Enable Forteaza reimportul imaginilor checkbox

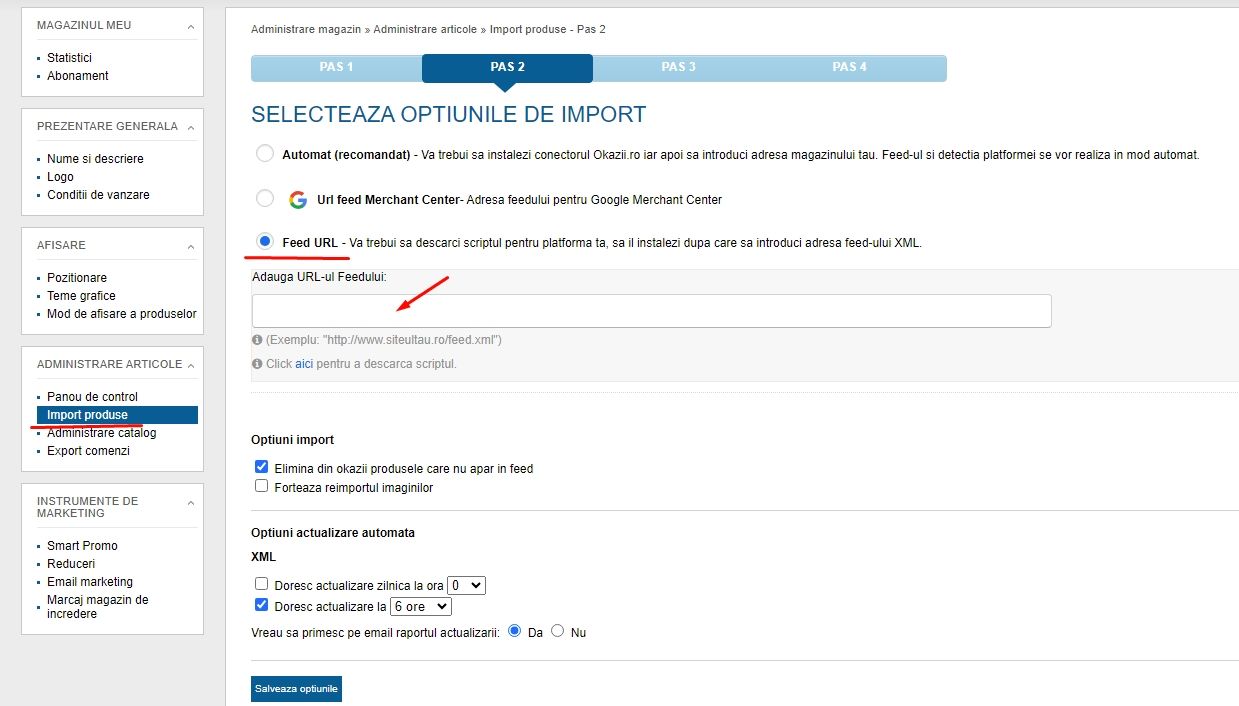point(262,487)
